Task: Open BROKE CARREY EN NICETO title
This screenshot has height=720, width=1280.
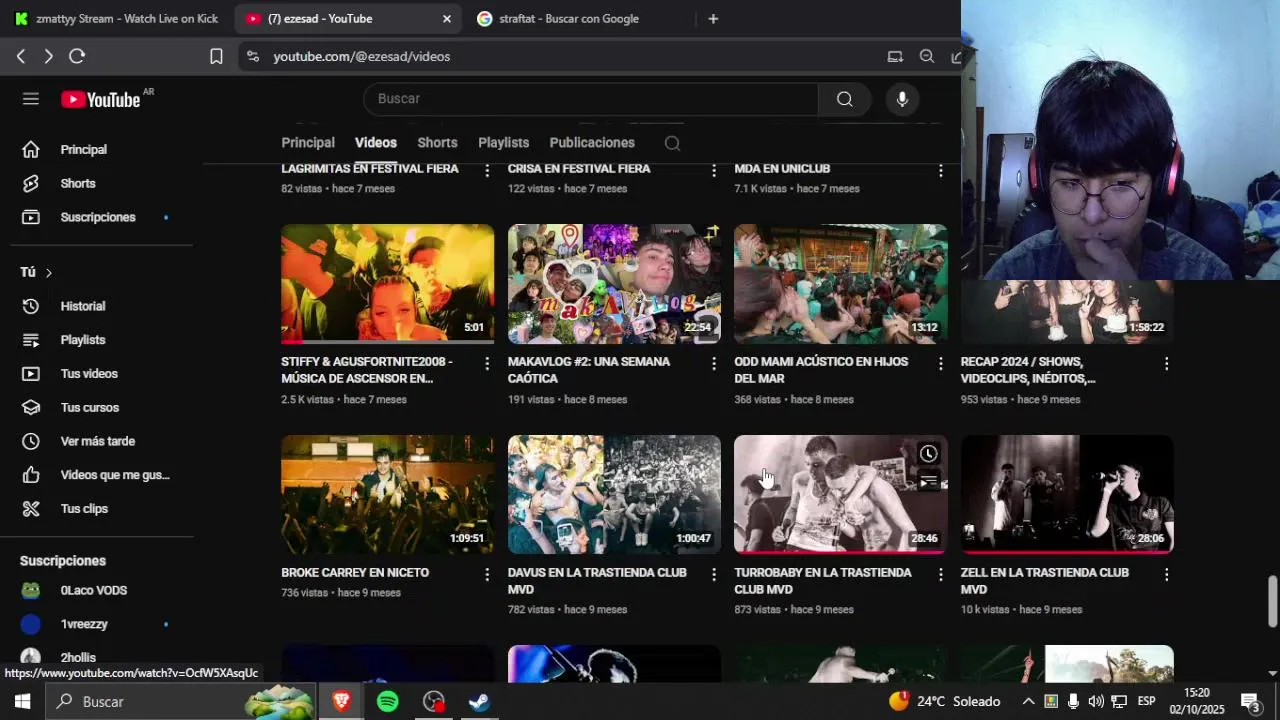Action: [355, 573]
